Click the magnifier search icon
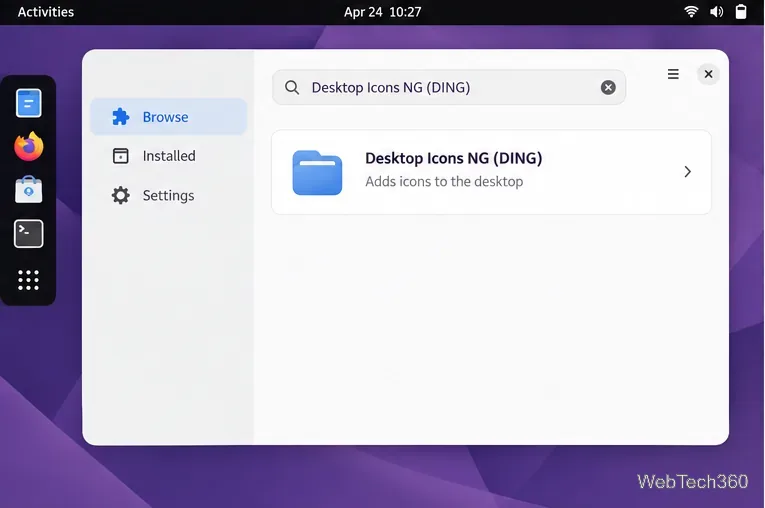Viewport: 765px width, 508px height. (x=292, y=87)
